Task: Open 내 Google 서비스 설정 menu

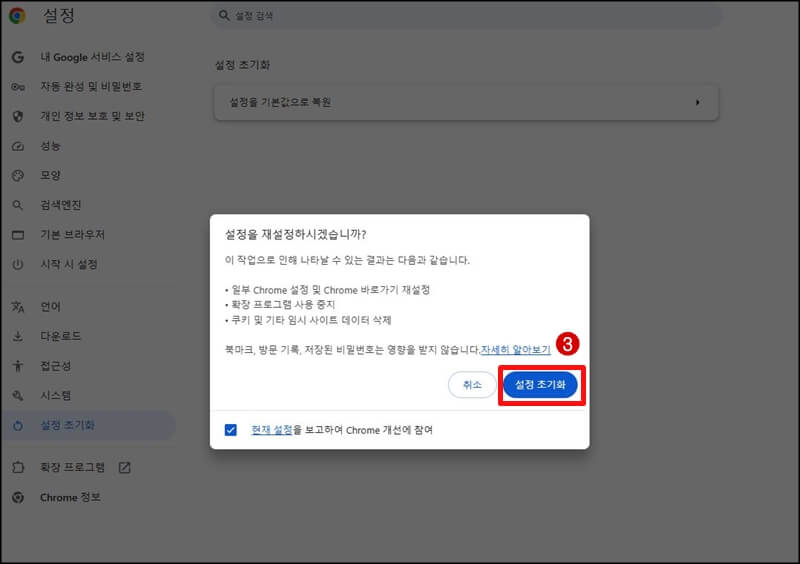Action: click(92, 57)
